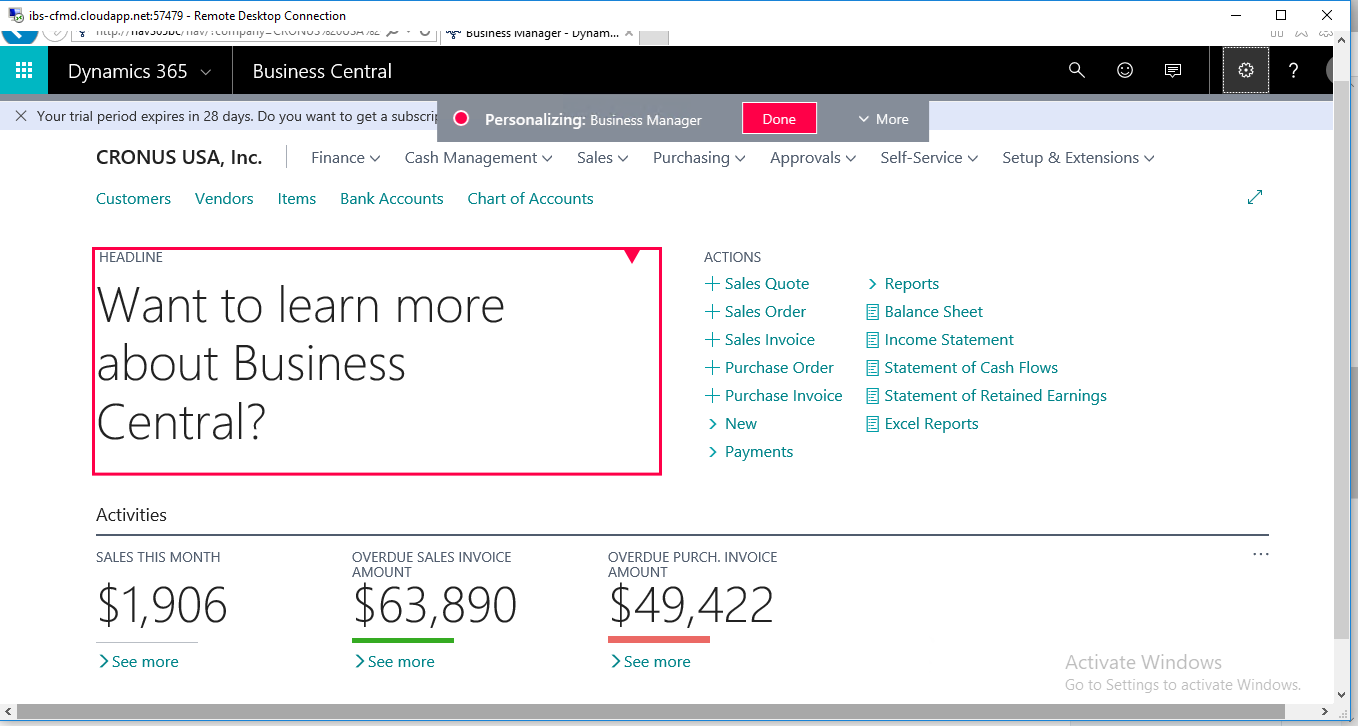The width and height of the screenshot is (1358, 726).
Task: Open the app launcher waffle icon
Action: 24,71
